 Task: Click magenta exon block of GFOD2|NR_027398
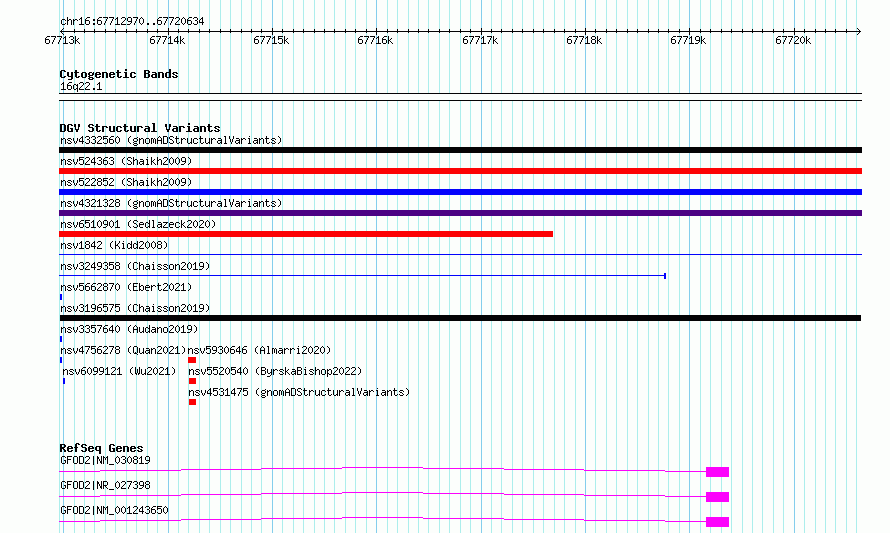pyautogui.click(x=717, y=497)
